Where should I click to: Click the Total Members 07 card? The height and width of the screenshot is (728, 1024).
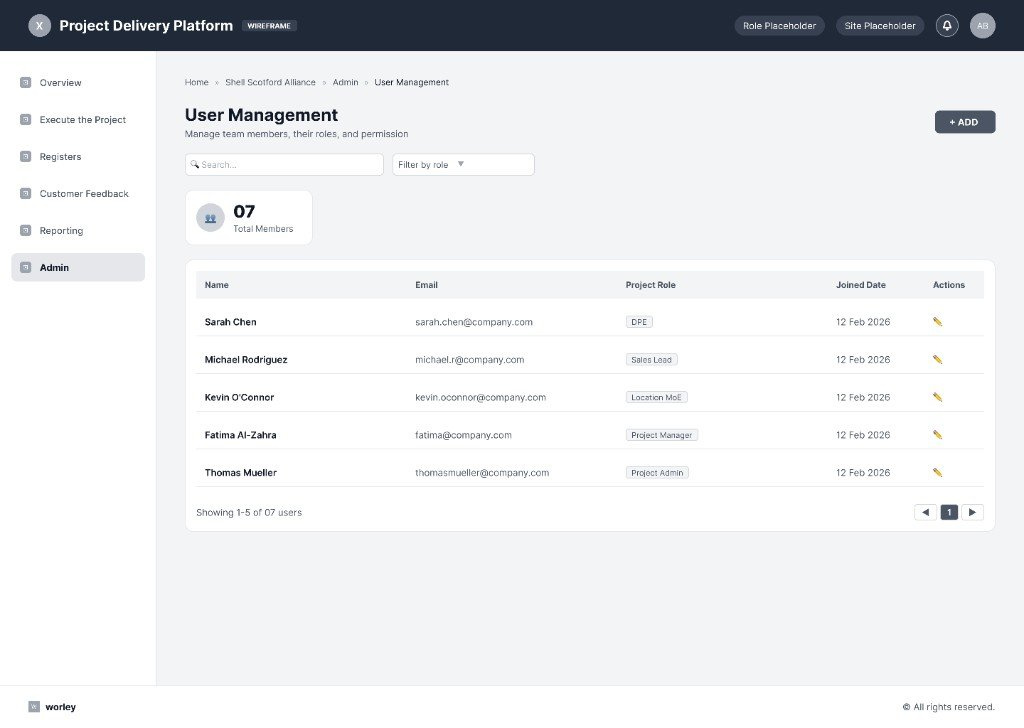(249, 218)
